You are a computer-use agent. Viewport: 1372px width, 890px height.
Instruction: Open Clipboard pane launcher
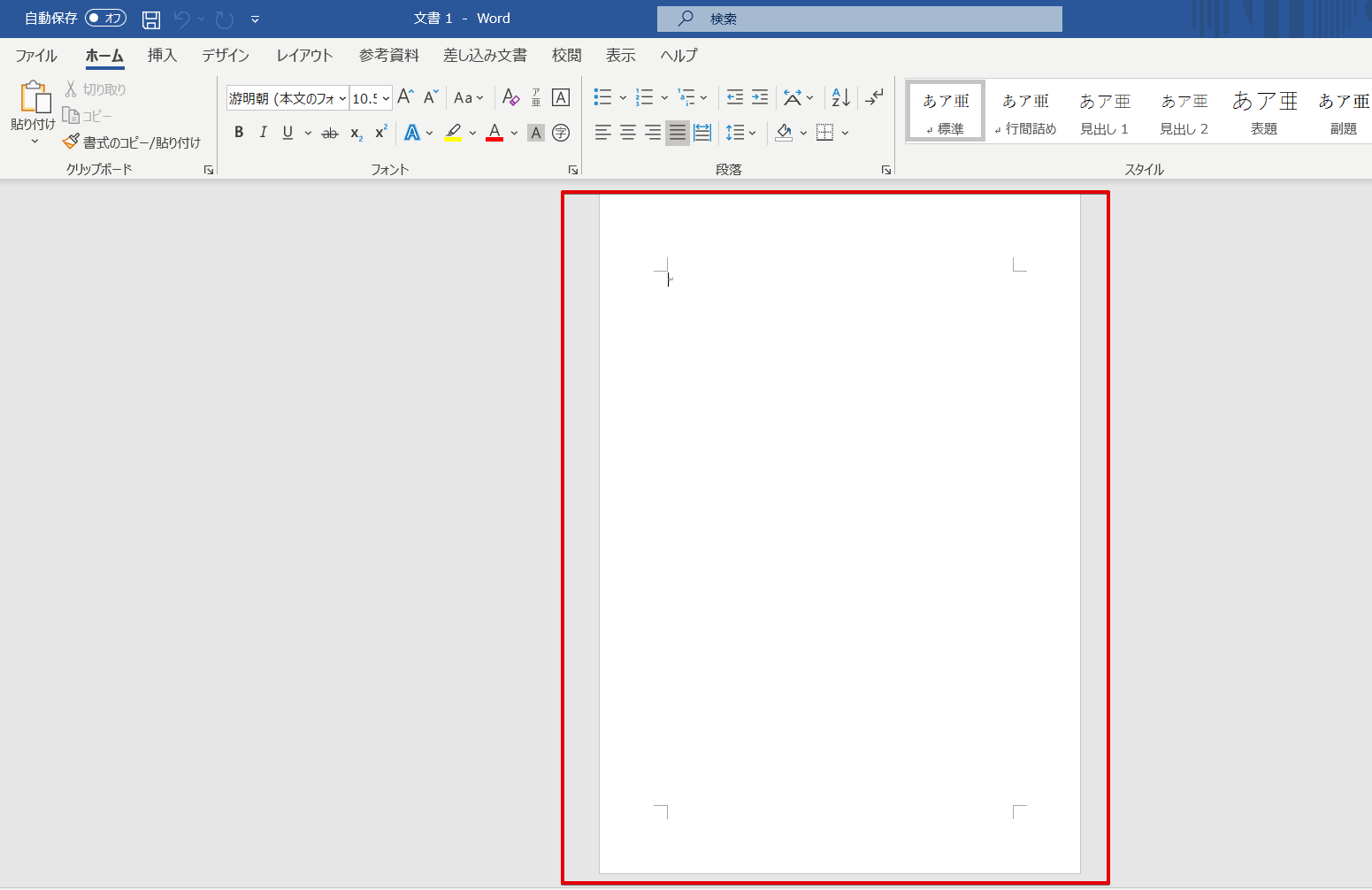click(209, 170)
